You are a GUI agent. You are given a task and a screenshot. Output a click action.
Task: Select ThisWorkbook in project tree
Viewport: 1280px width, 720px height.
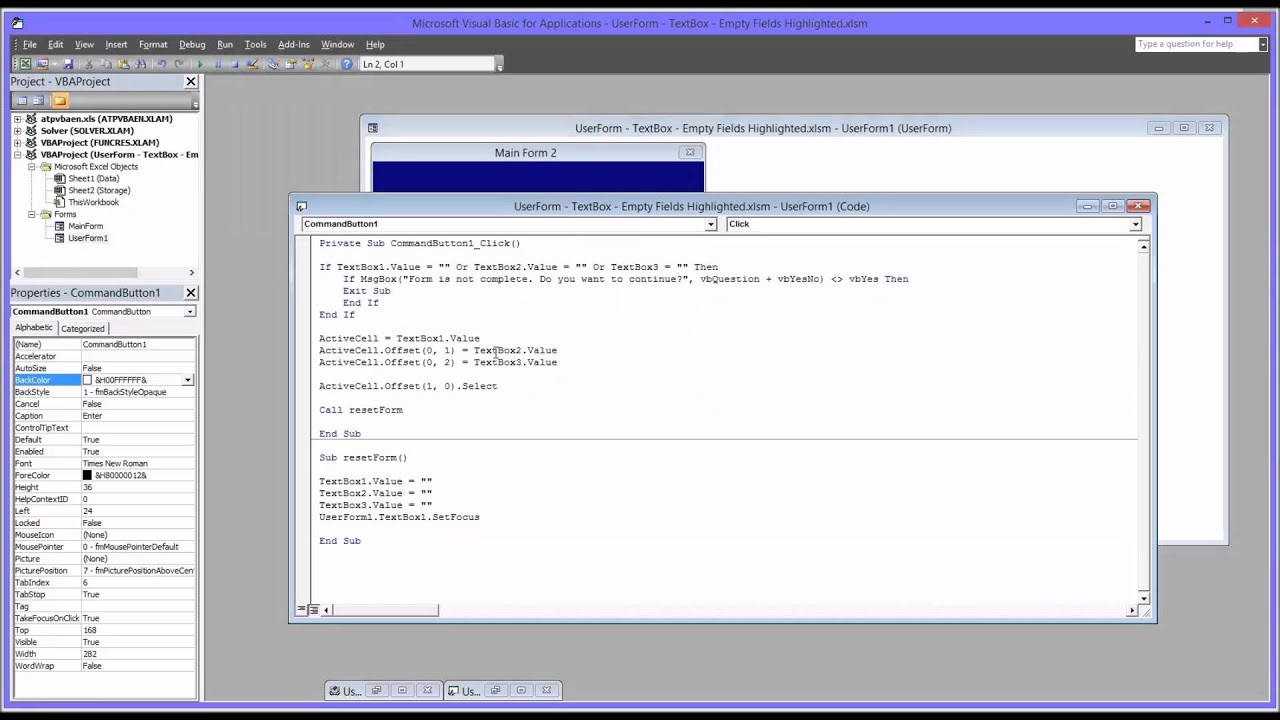(x=93, y=203)
